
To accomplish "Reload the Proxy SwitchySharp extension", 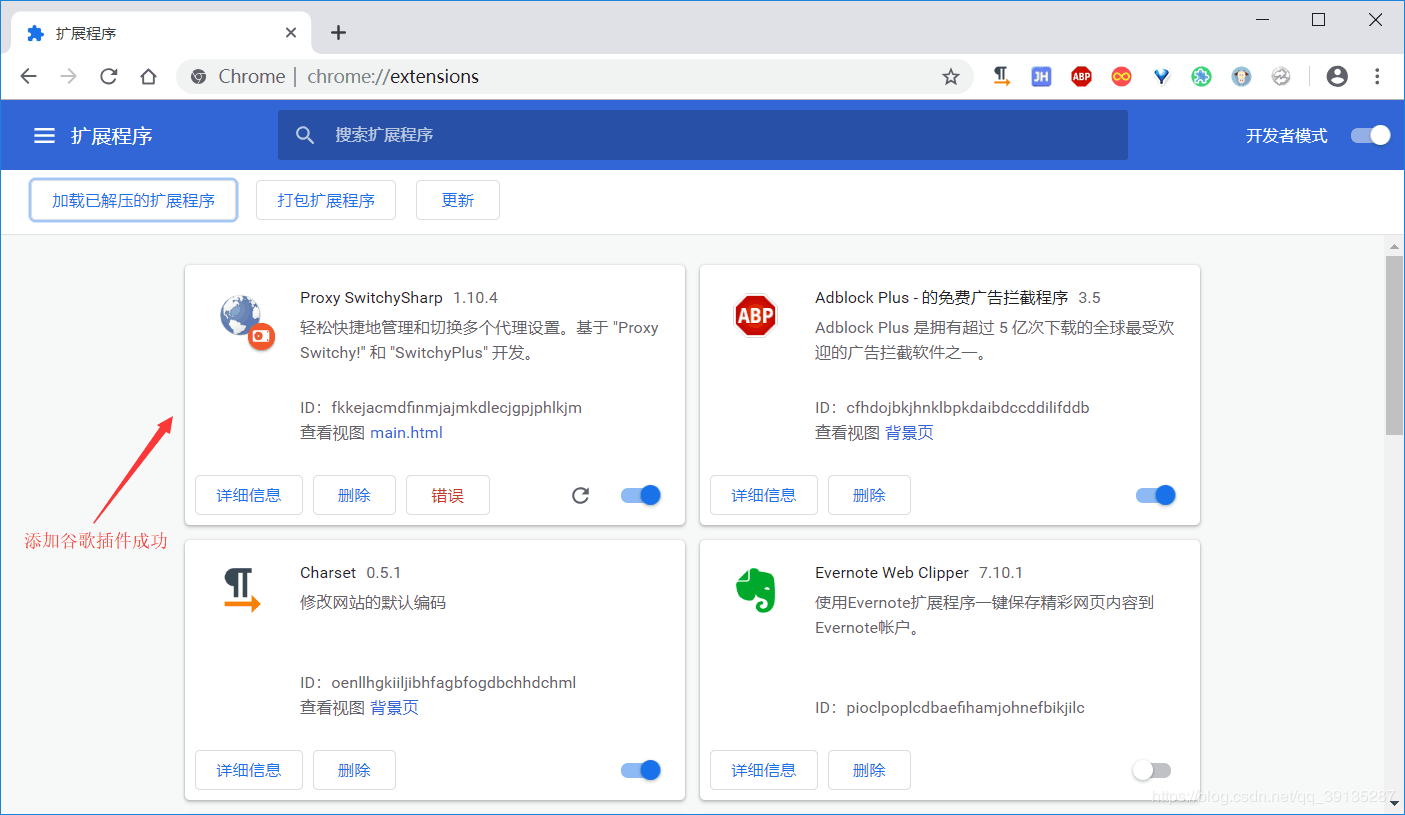I will pyautogui.click(x=580, y=494).
